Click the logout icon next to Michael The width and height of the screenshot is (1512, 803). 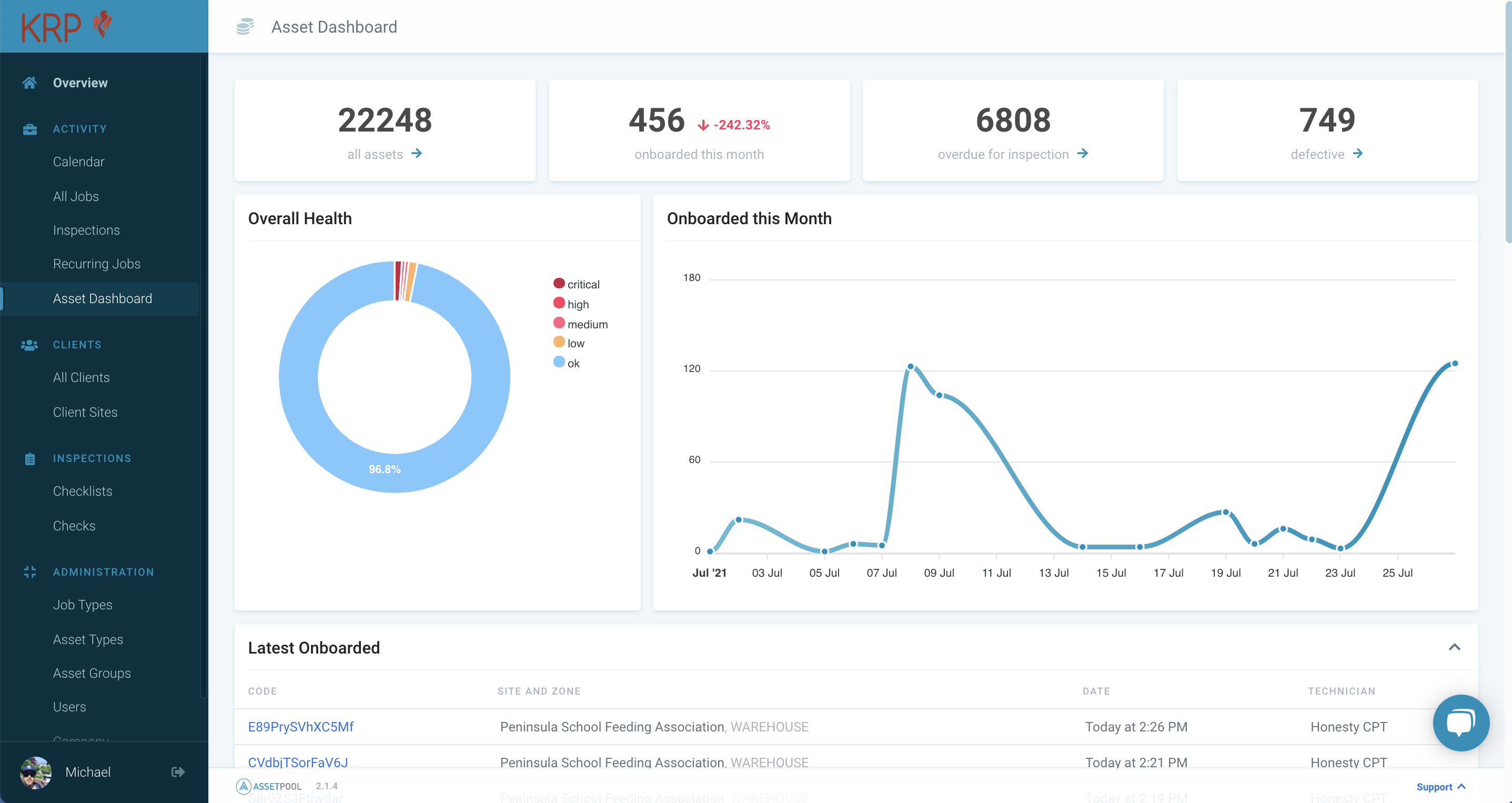178,772
